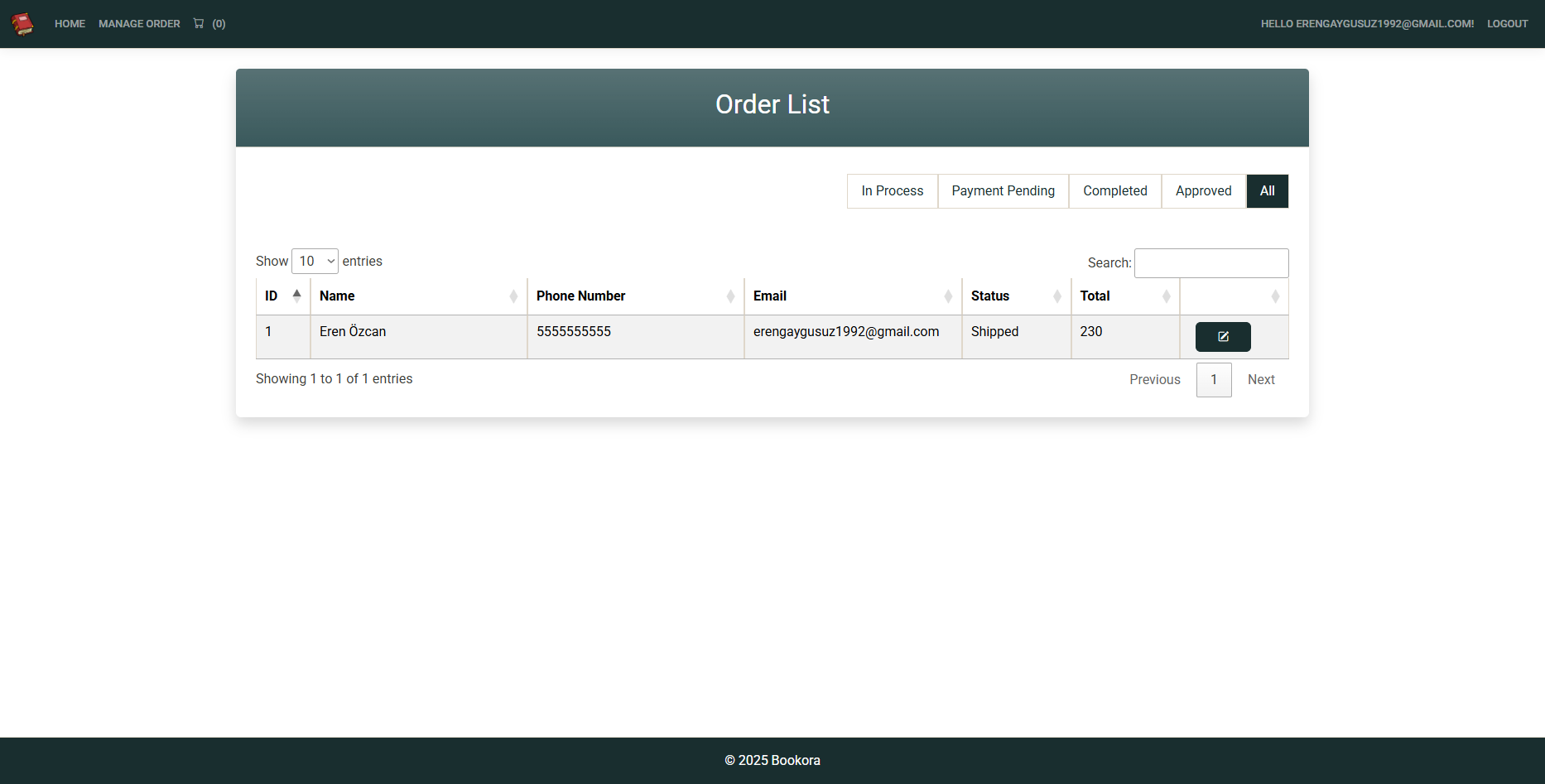The width and height of the screenshot is (1545, 784).
Task: Sort by Total column sort arrows
Action: click(x=1166, y=296)
